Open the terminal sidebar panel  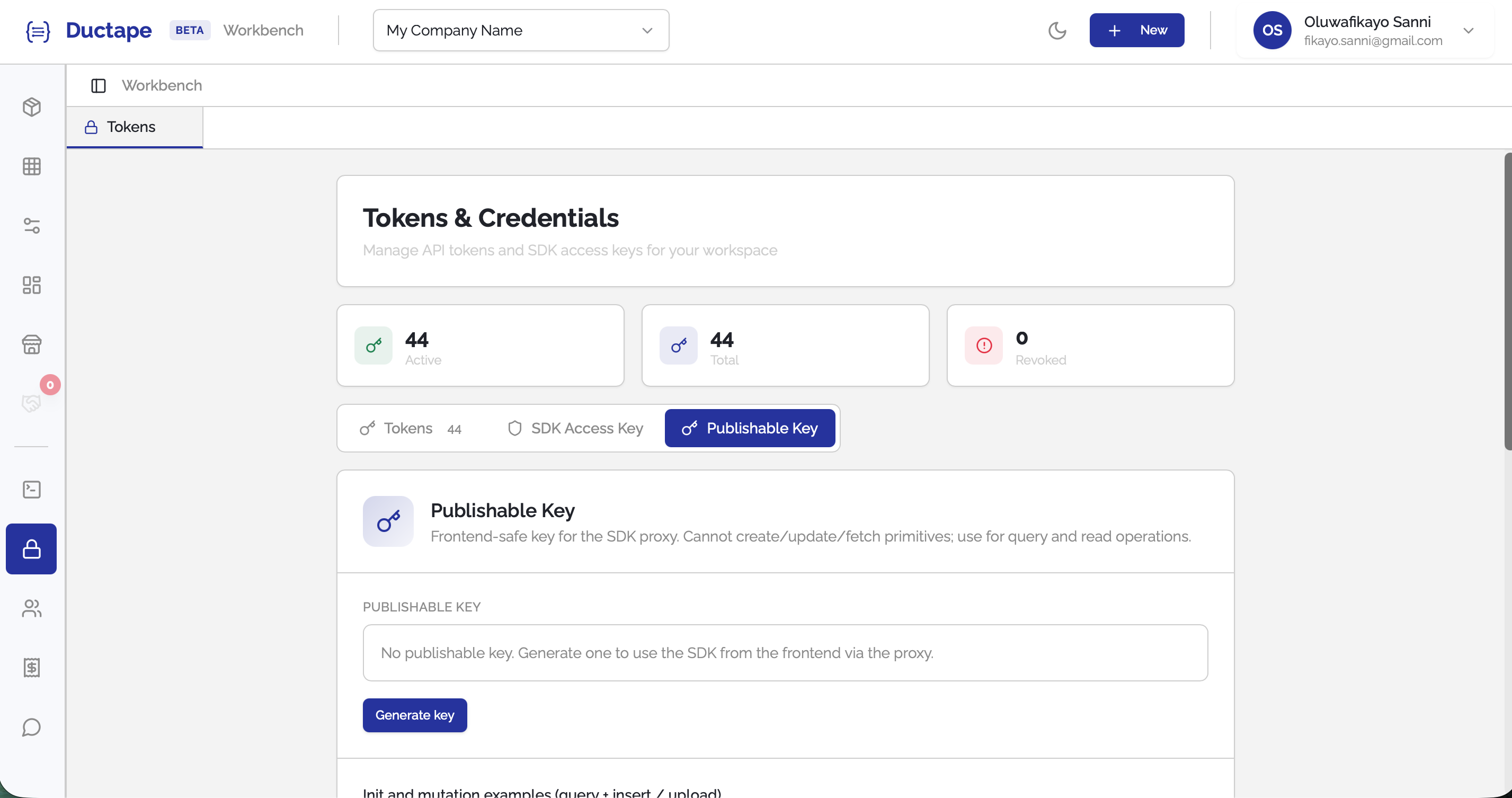coord(31,489)
